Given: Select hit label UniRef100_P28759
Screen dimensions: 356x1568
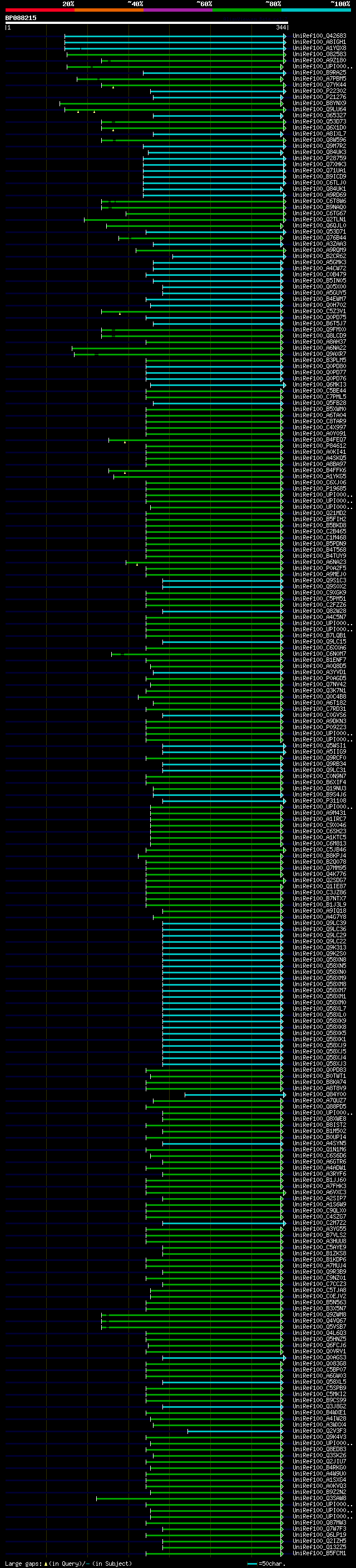Looking at the screenshot, I should [319, 159].
